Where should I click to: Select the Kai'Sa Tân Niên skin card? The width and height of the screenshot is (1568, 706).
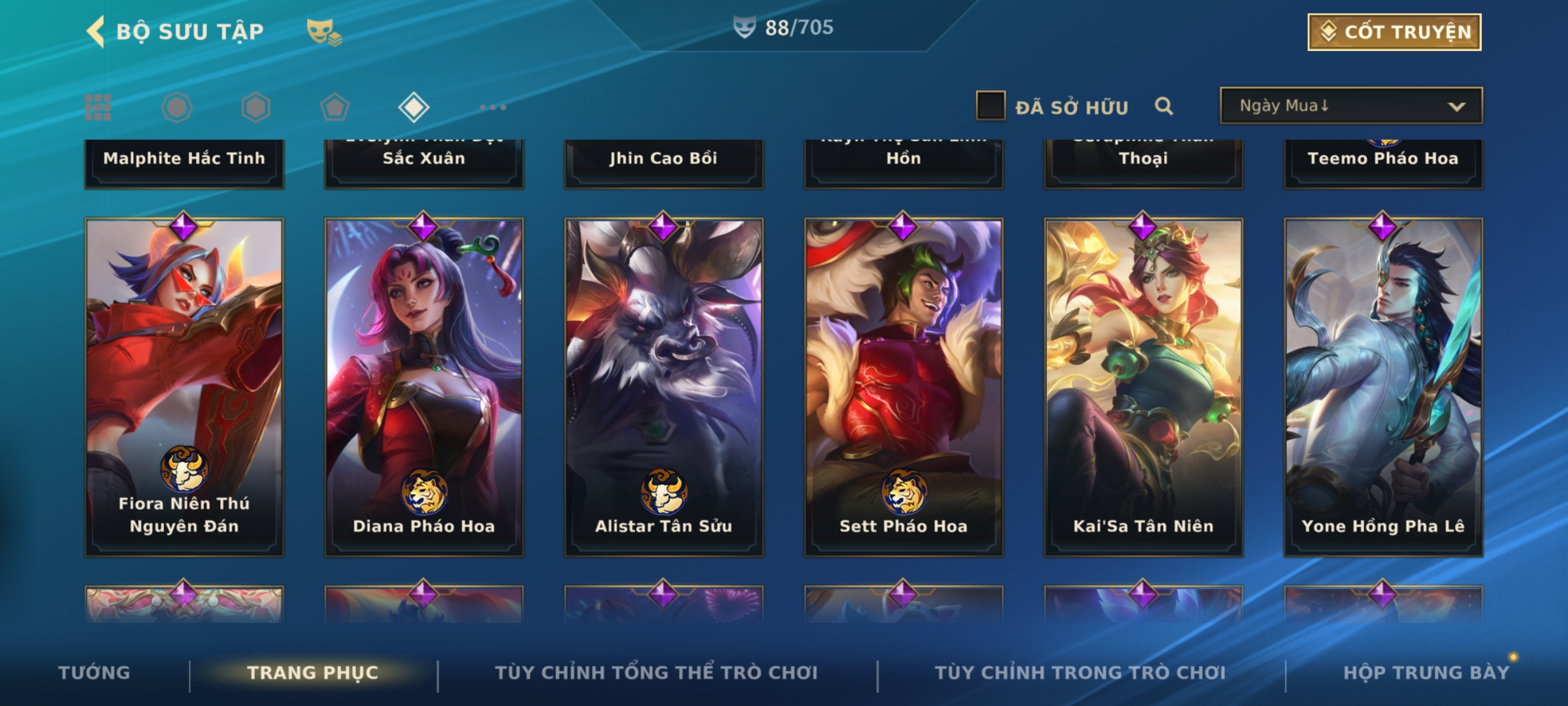tap(1143, 387)
